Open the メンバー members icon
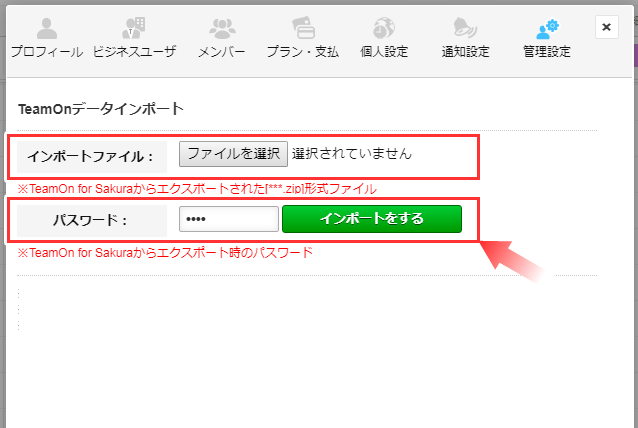The height and width of the screenshot is (428, 638). 222,28
